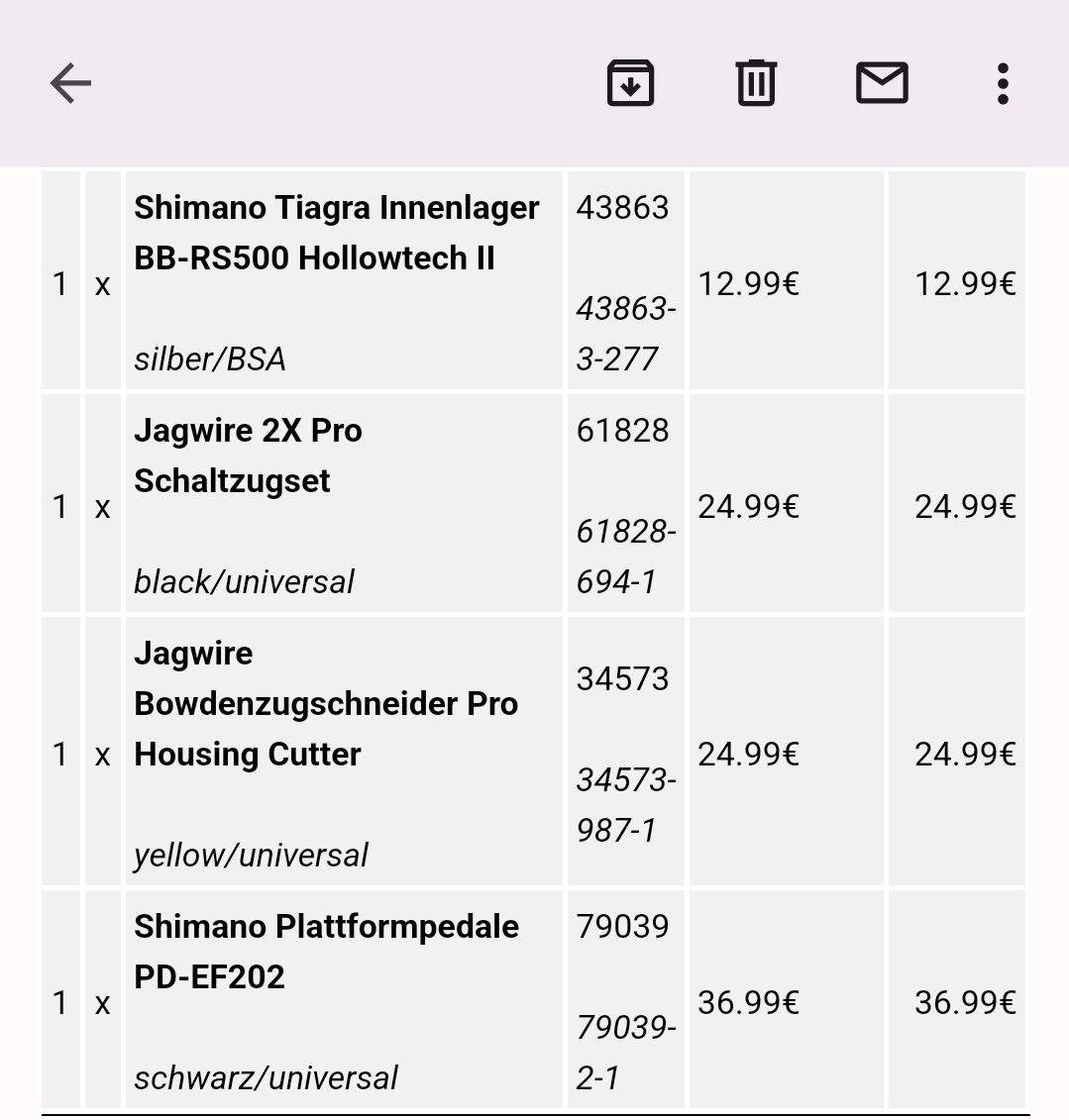Click the yellow/universal variant text

(251, 855)
